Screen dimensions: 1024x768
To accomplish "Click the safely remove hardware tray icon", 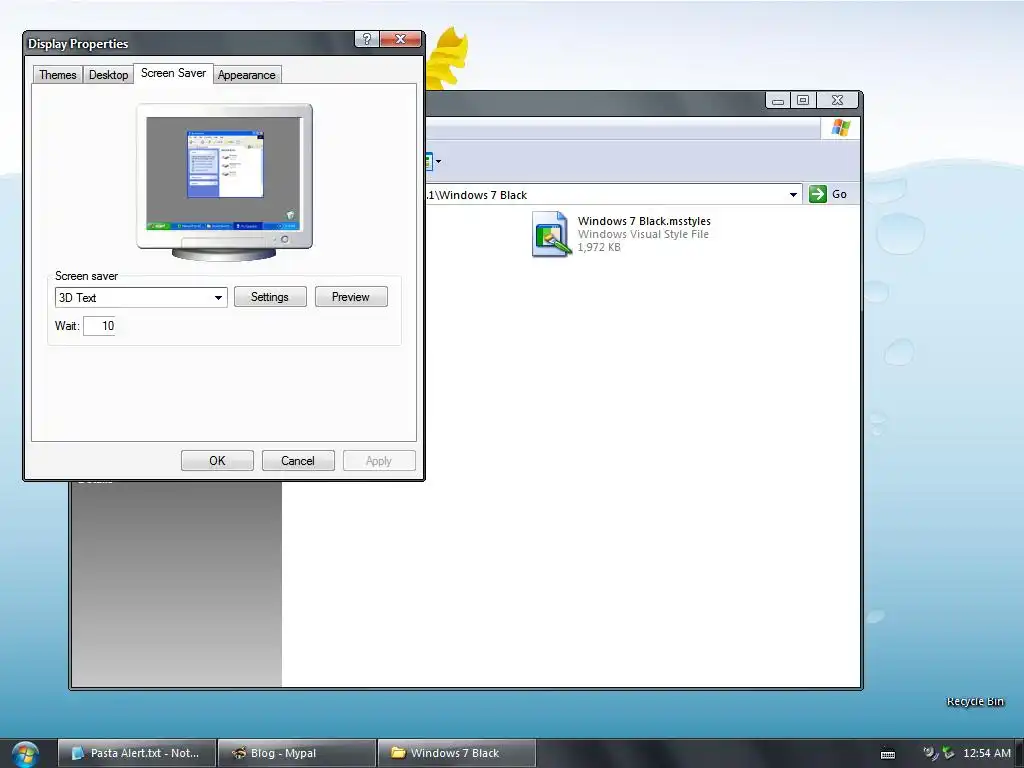I will tap(948, 753).
